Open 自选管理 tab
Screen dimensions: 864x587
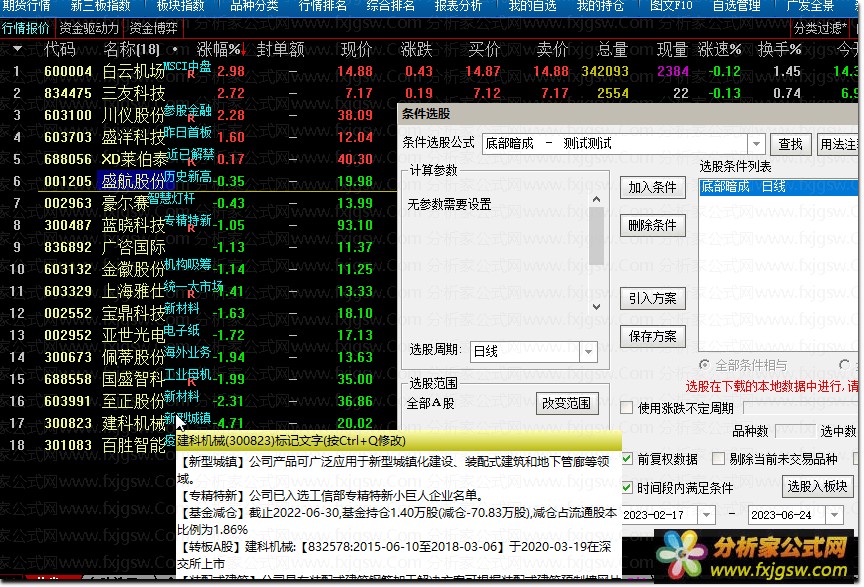pyautogui.click(x=736, y=6)
